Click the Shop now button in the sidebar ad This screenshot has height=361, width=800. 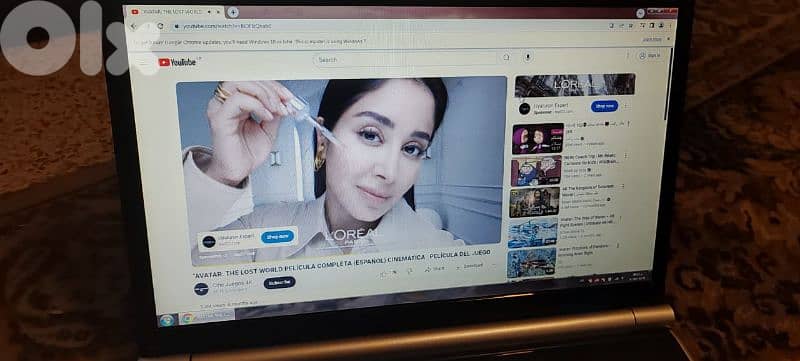coord(605,106)
